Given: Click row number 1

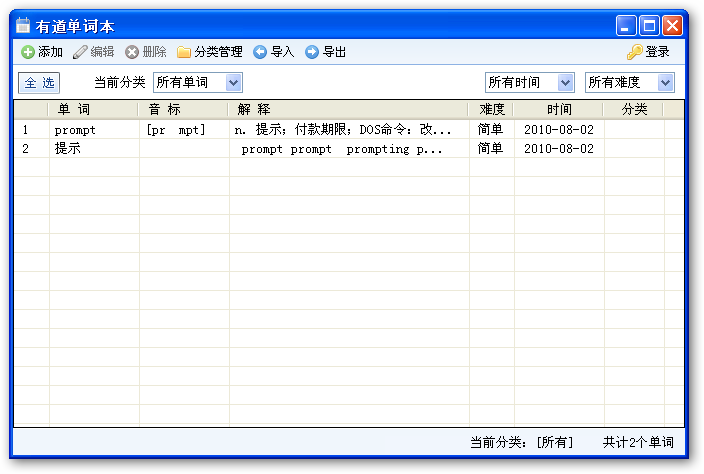Looking at the screenshot, I should pos(26,130).
